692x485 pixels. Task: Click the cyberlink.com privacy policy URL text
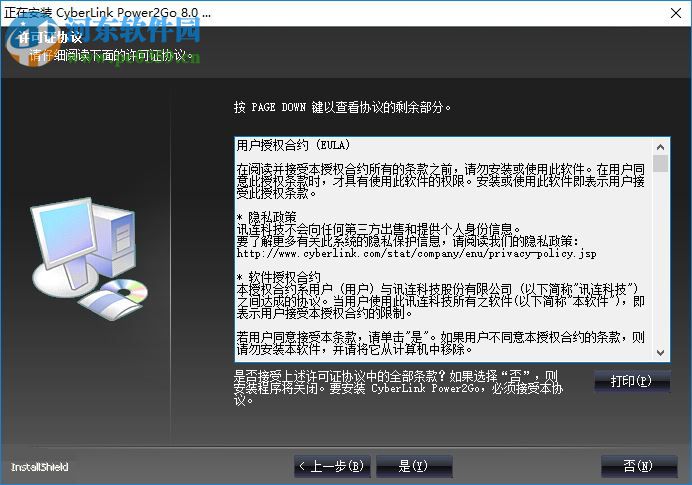pos(416,253)
